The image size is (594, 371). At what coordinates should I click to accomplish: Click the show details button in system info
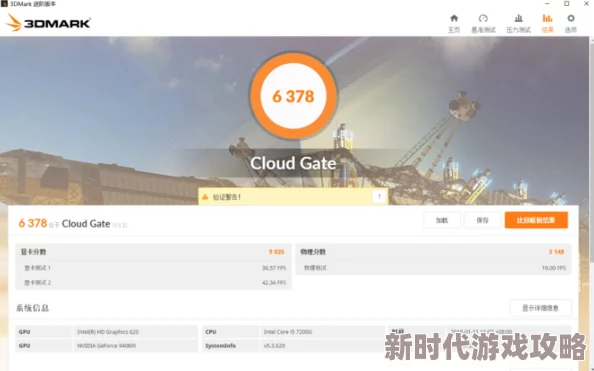(541, 308)
